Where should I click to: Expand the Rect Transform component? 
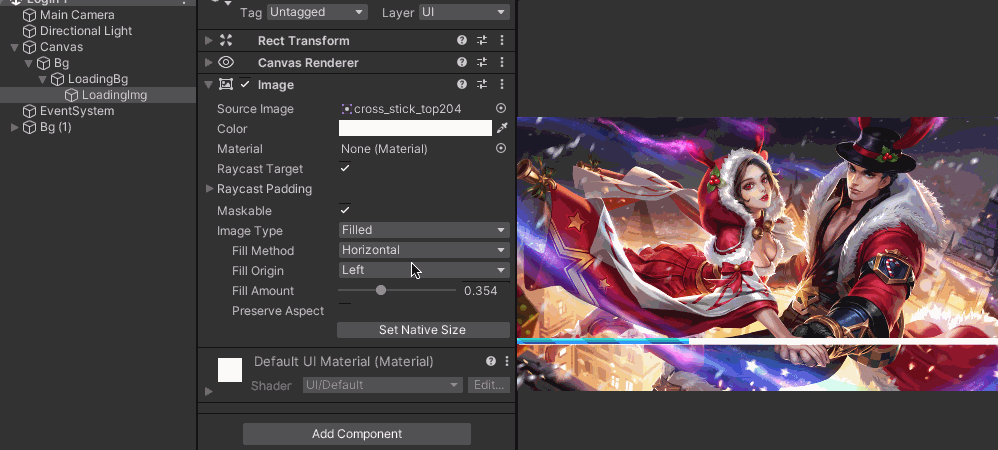208,40
